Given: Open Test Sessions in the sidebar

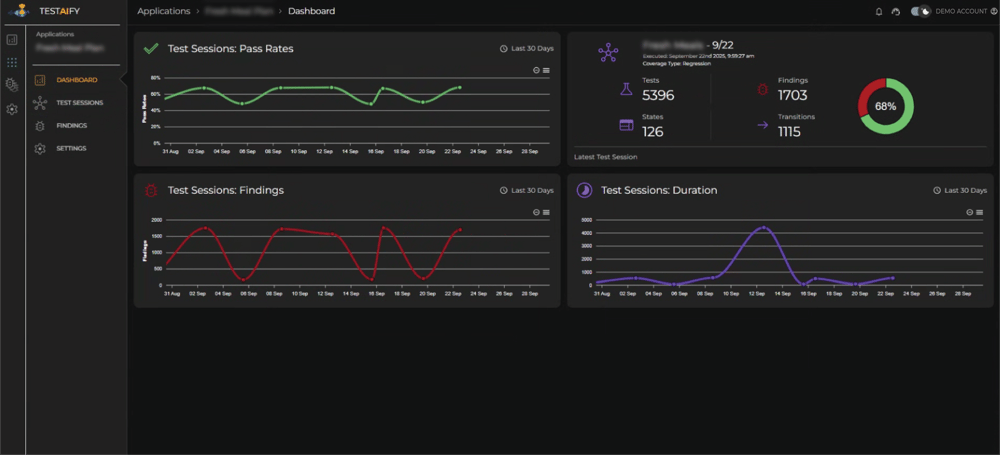Looking at the screenshot, I should (x=79, y=103).
